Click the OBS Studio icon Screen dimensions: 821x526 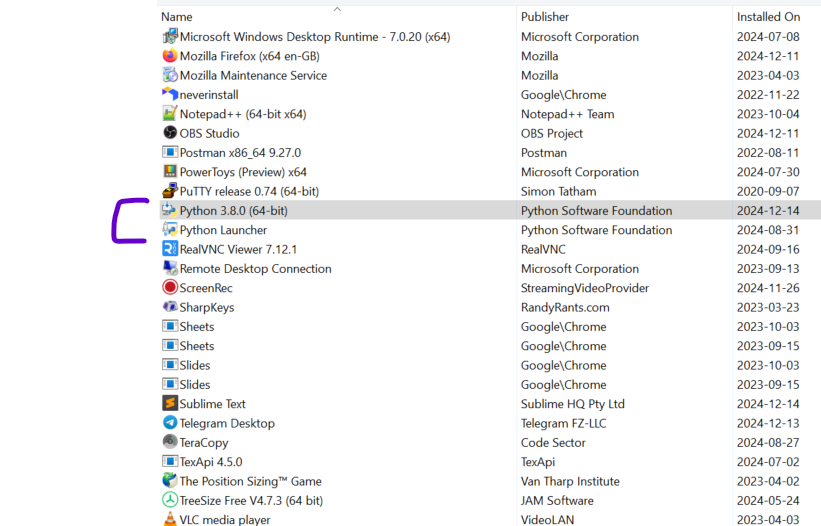pos(170,133)
